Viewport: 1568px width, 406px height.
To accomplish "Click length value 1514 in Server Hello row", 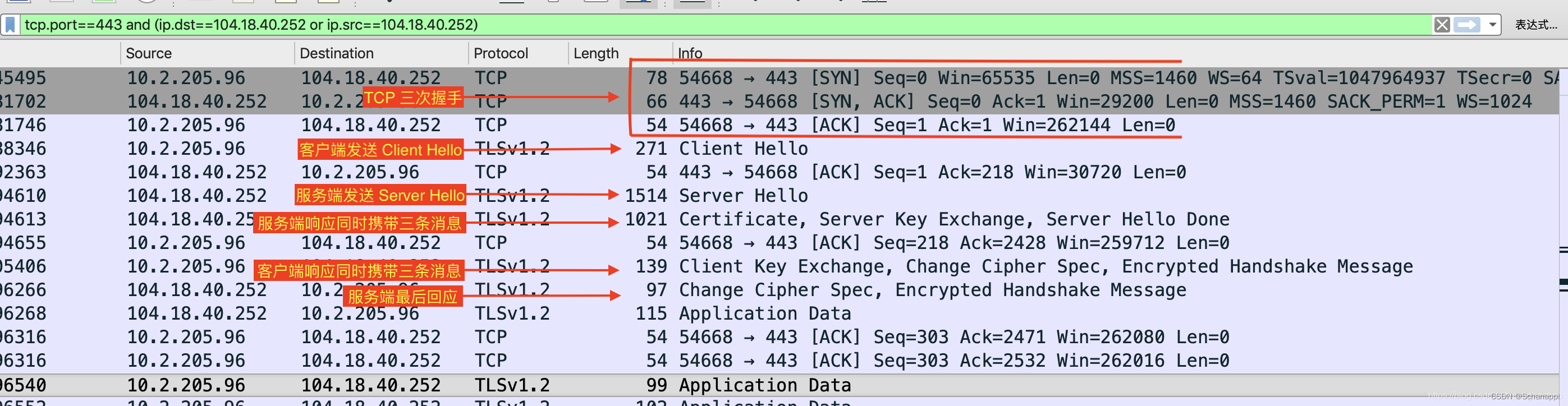I will [x=646, y=196].
